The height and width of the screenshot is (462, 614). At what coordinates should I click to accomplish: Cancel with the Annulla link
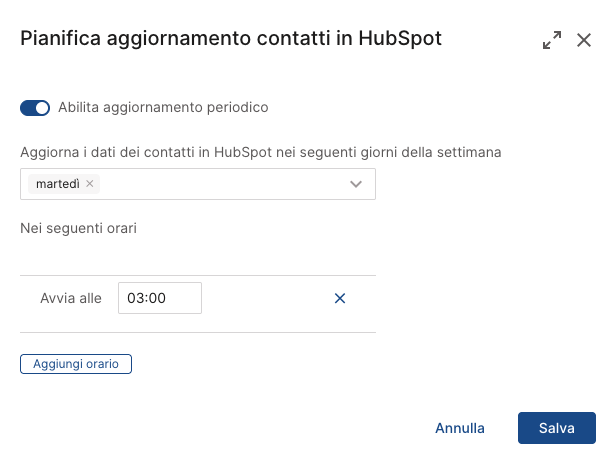(460, 428)
